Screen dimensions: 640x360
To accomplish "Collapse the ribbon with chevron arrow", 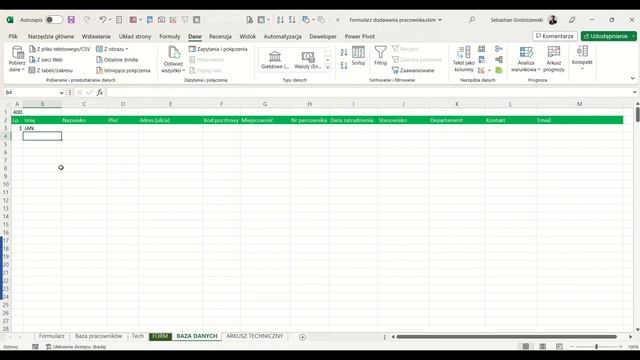I will [x=633, y=78].
